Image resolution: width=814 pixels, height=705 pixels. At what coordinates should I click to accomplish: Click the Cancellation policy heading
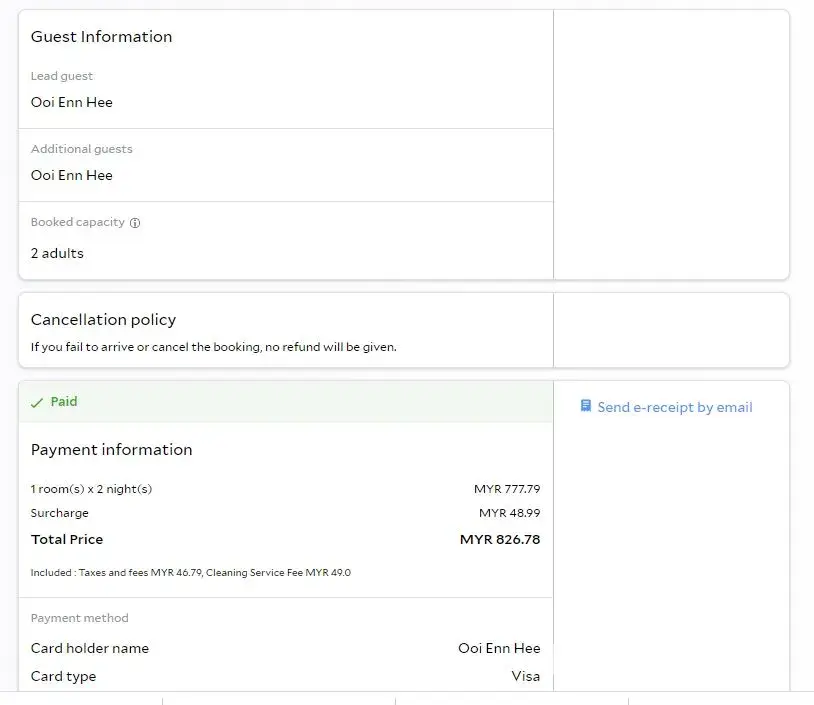103,320
